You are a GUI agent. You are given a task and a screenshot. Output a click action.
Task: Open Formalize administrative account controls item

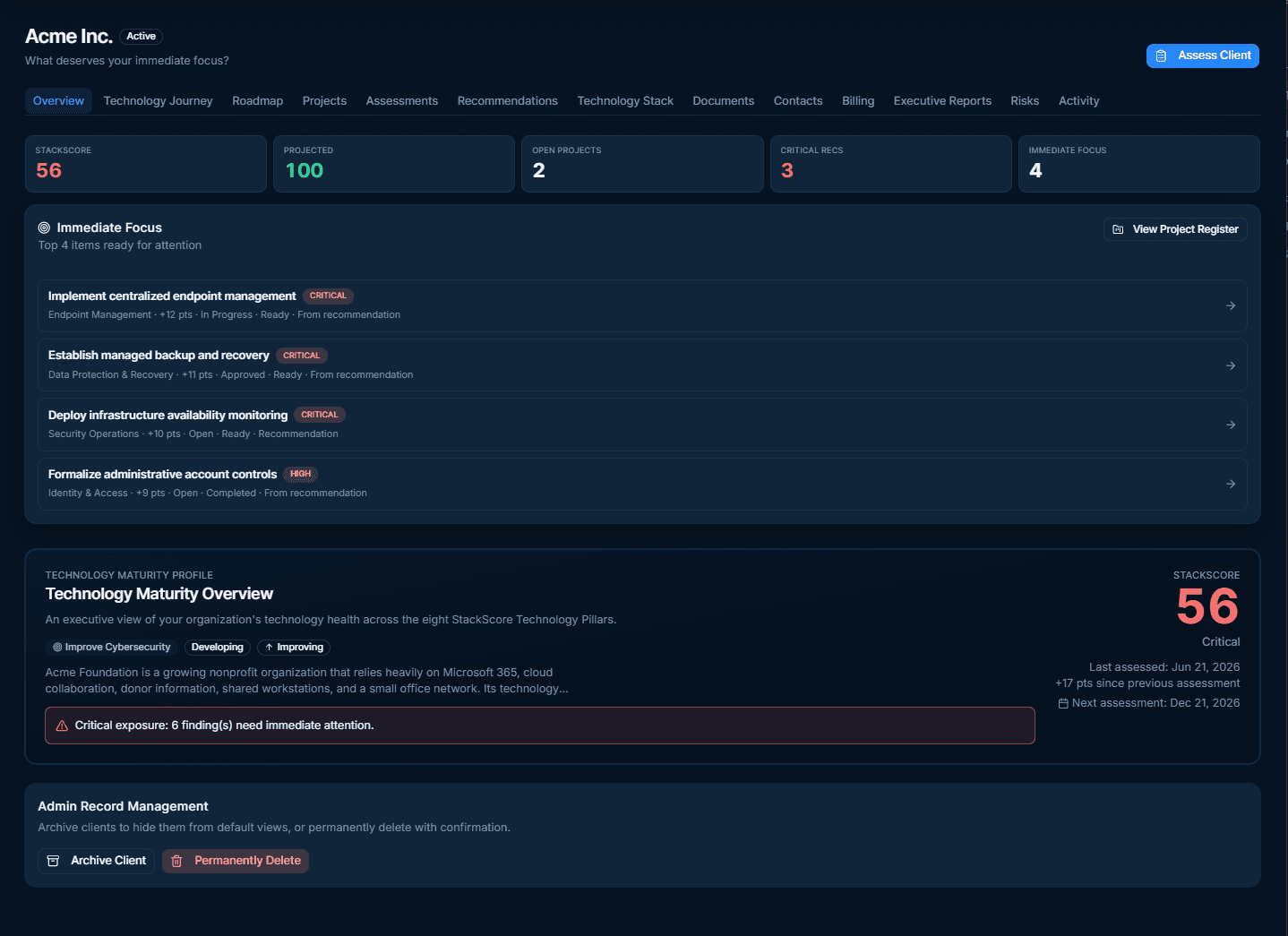click(642, 484)
